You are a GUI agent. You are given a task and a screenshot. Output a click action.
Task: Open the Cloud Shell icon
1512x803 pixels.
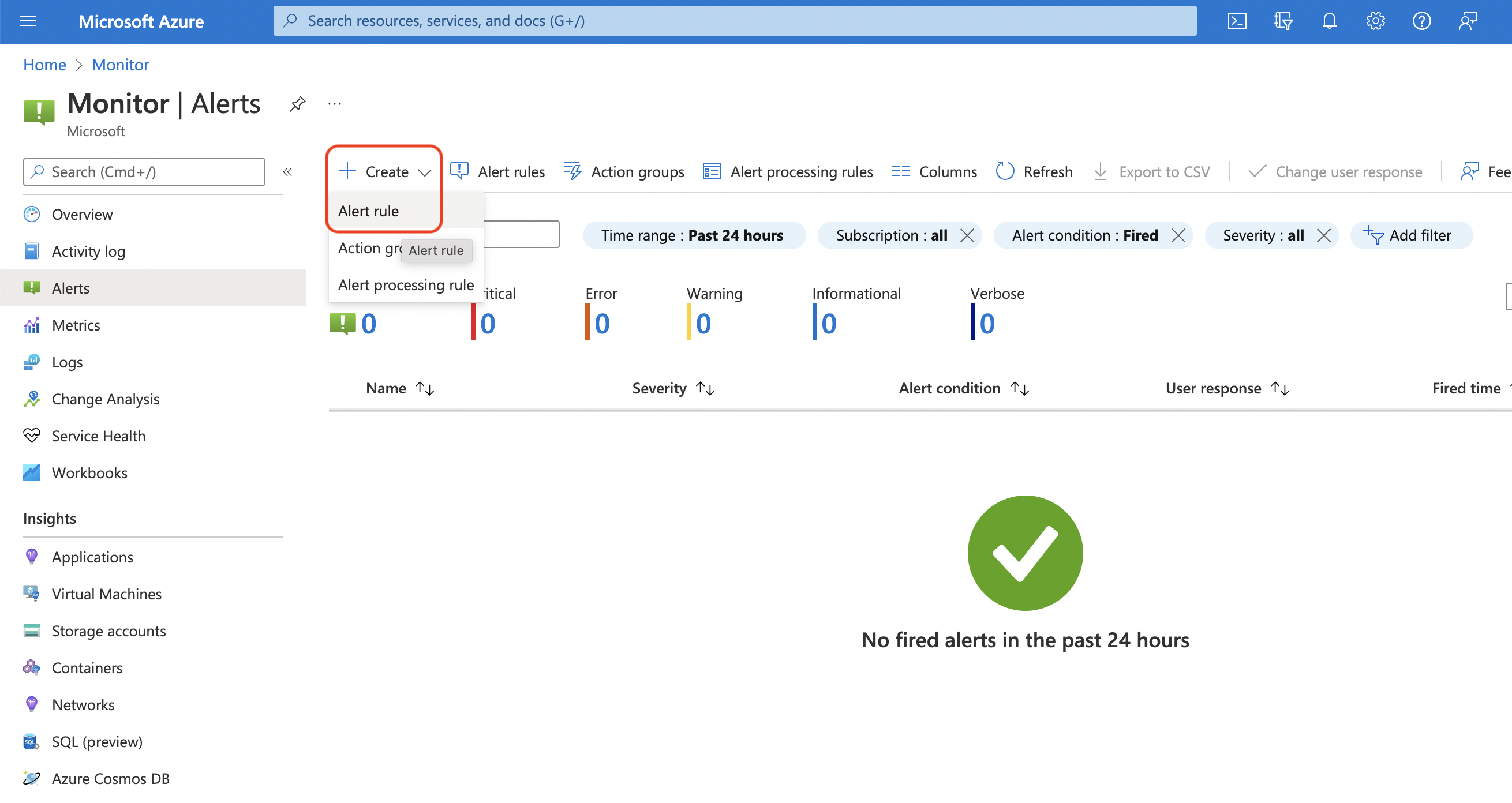point(1237,22)
